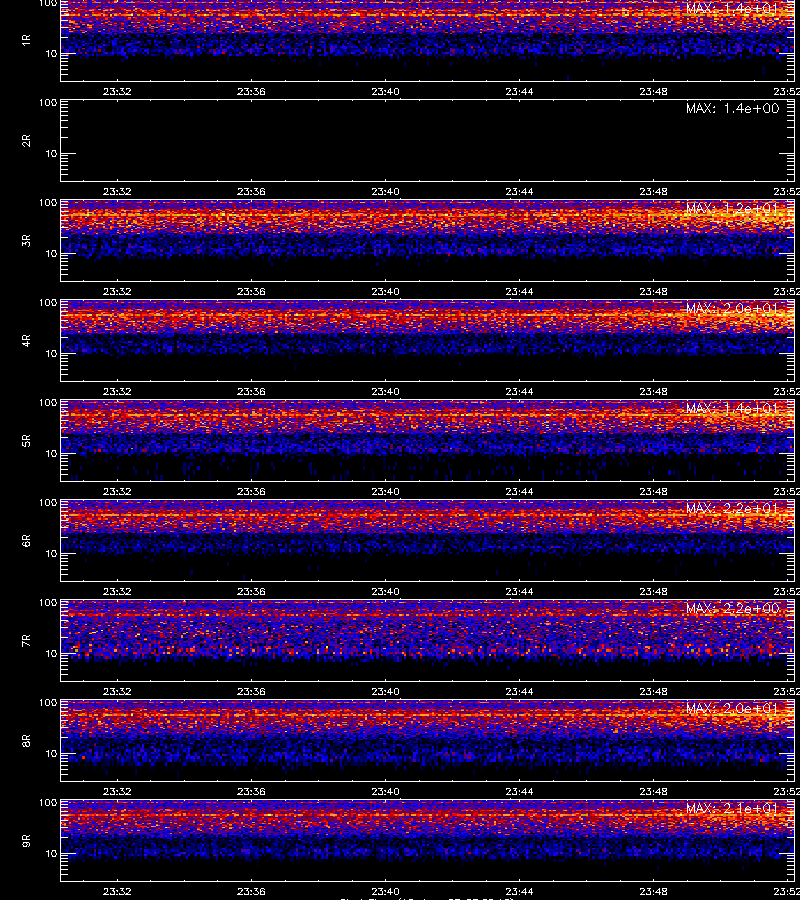800x900 pixels.
Task: Select the MAX: 2.0e+01 text in 4R panel
Action: pyautogui.click(x=732, y=308)
